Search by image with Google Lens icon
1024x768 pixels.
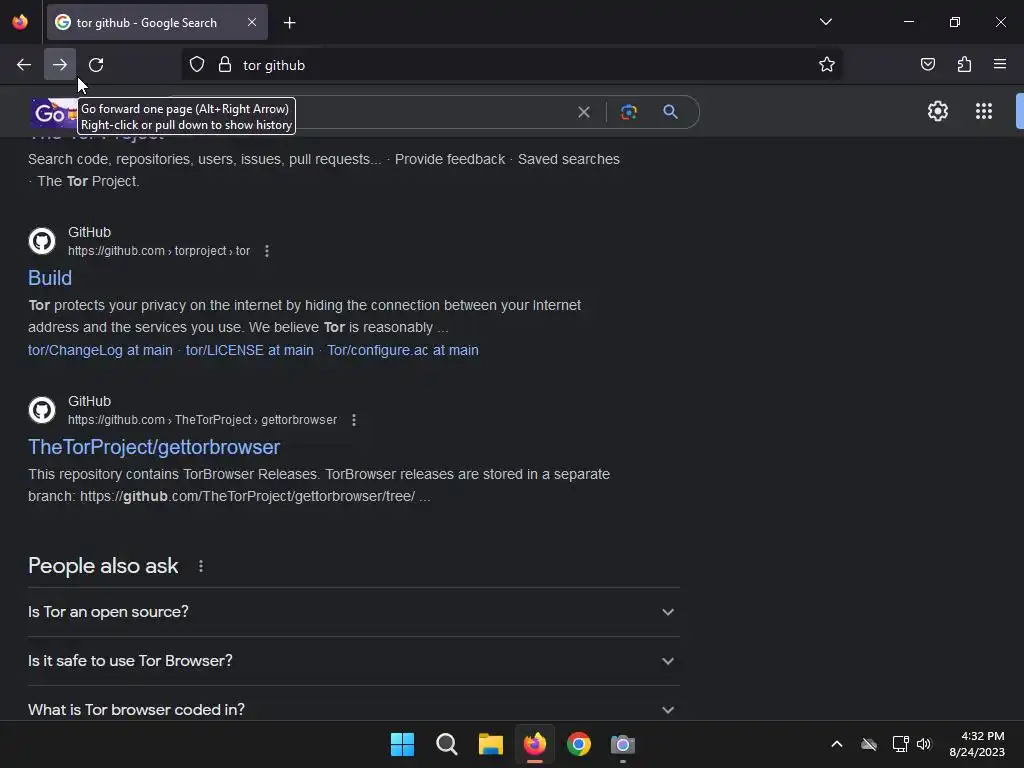(628, 112)
